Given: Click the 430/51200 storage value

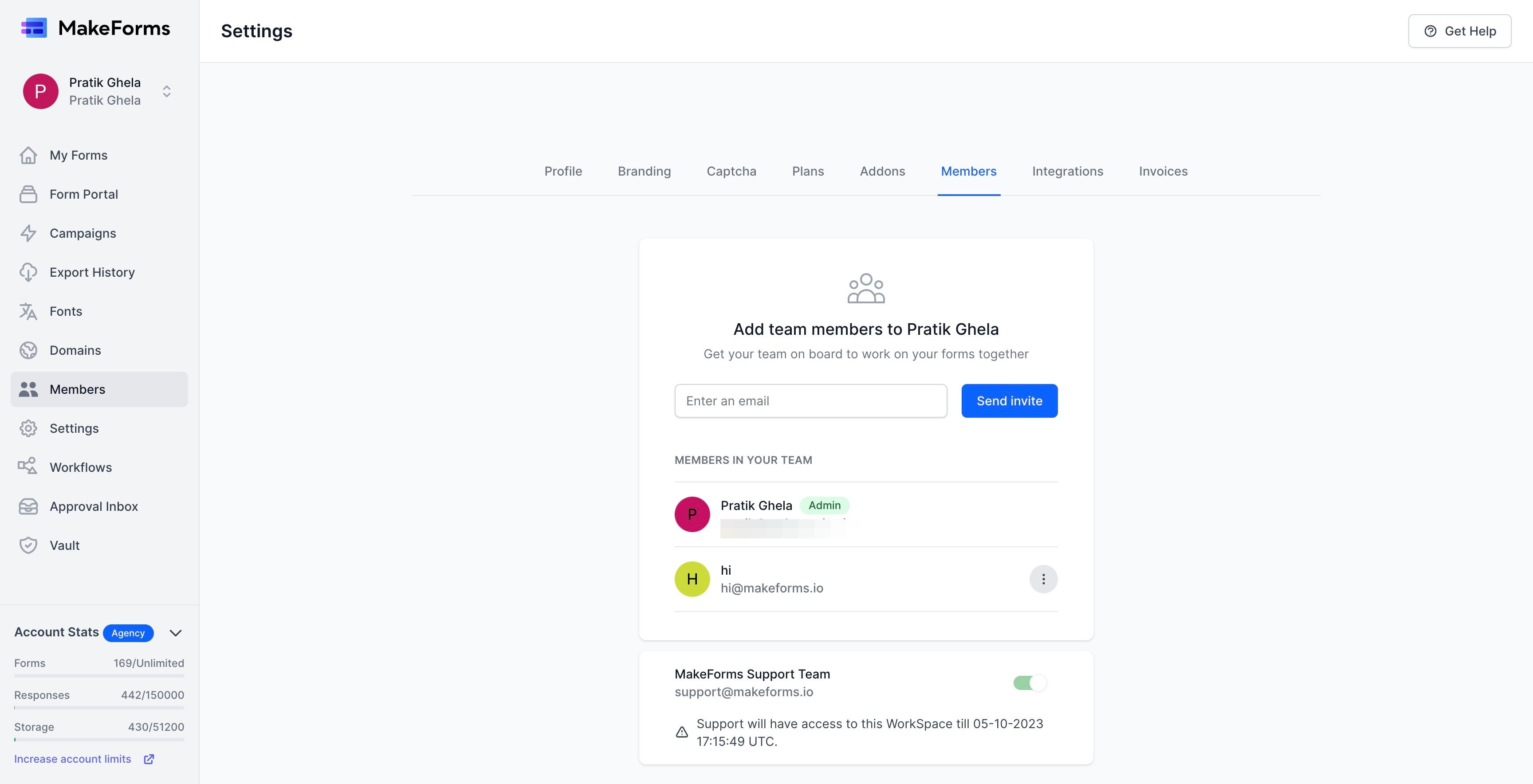Looking at the screenshot, I should click(156, 728).
